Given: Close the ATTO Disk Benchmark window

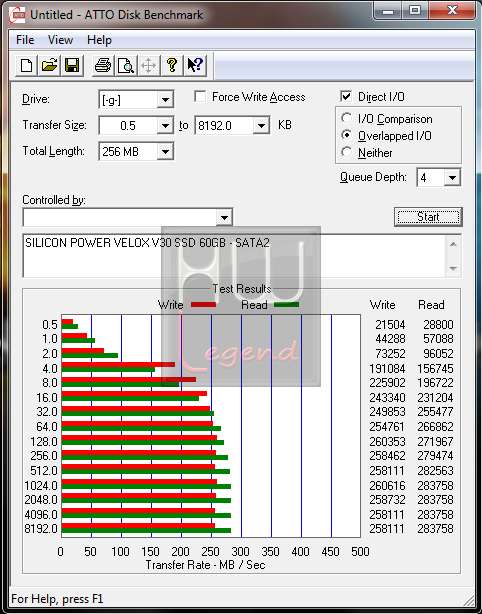Looking at the screenshot, I should (451, 11).
